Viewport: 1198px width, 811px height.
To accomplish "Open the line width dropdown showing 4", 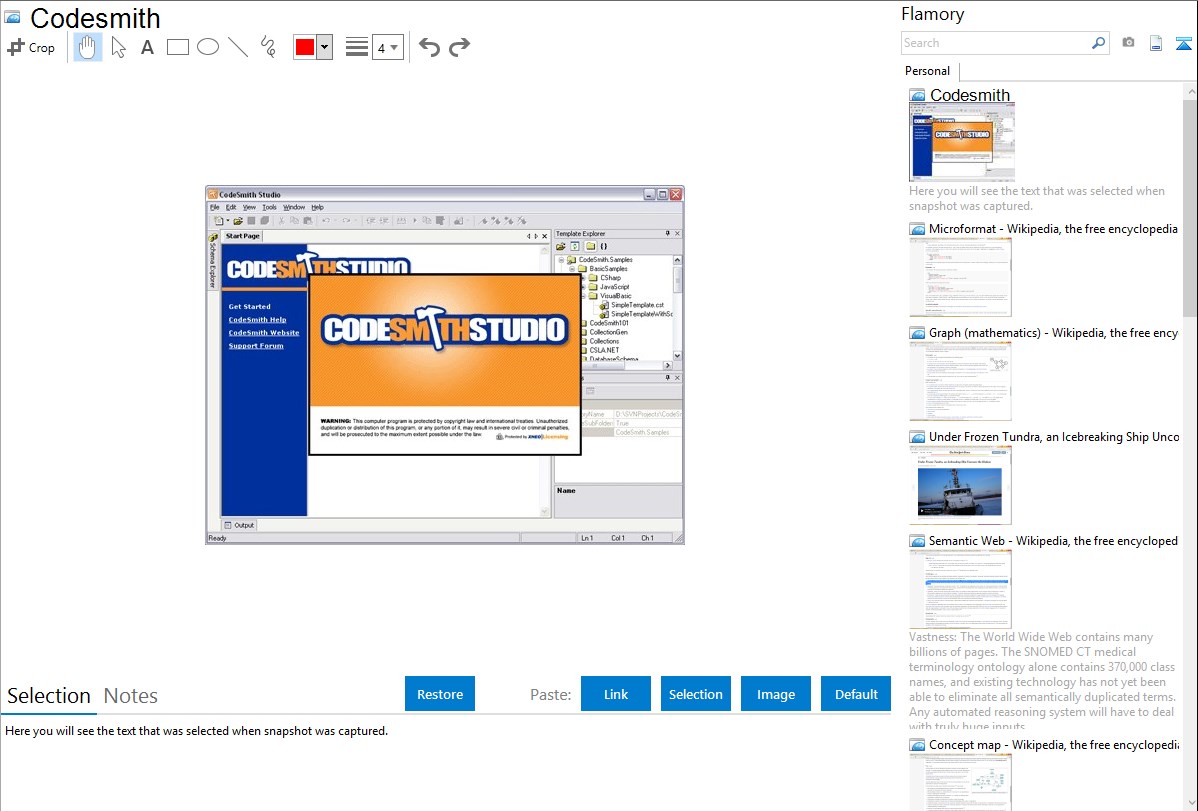I will 388,47.
